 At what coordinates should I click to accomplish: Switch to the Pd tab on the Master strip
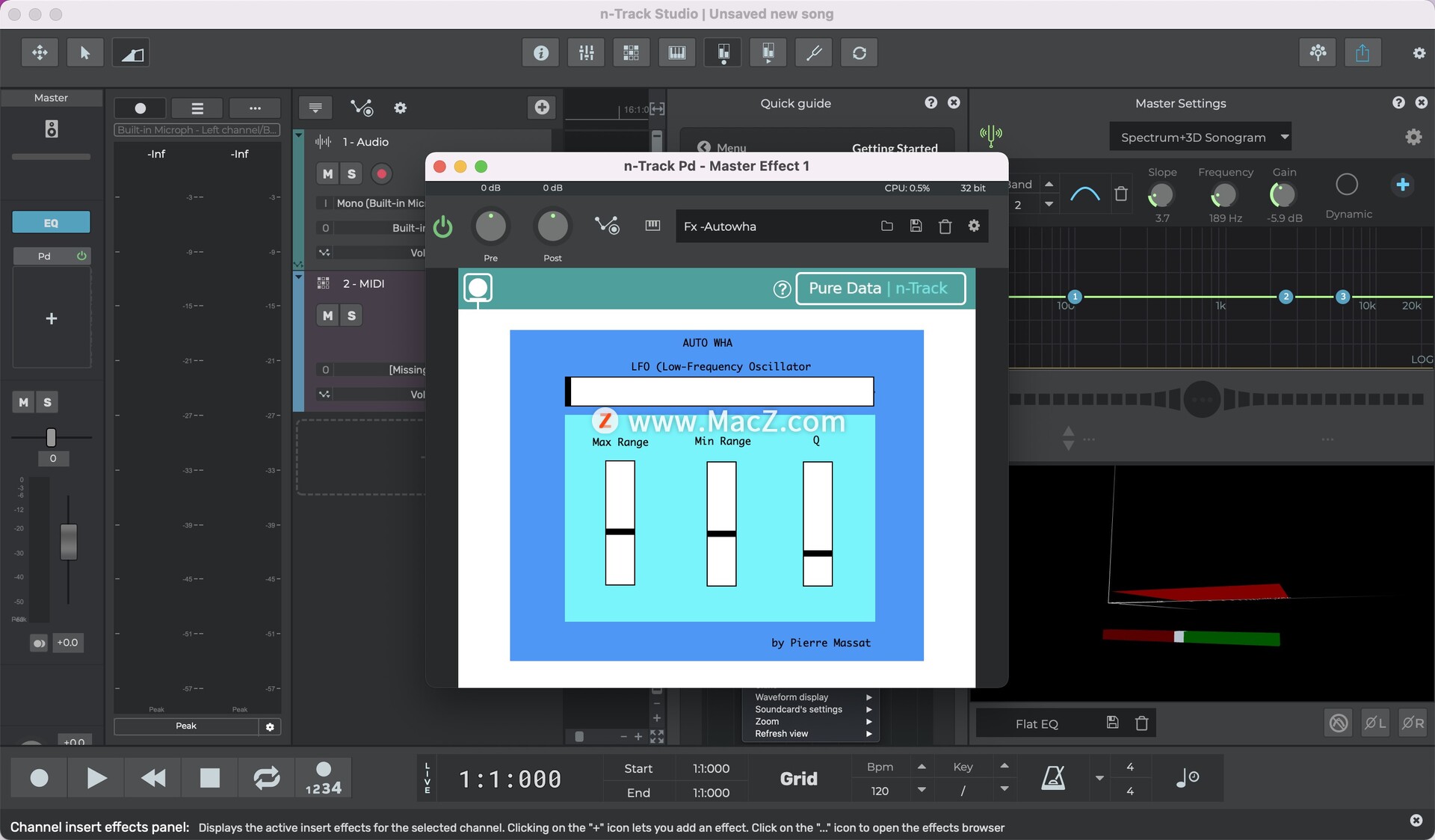[43, 256]
